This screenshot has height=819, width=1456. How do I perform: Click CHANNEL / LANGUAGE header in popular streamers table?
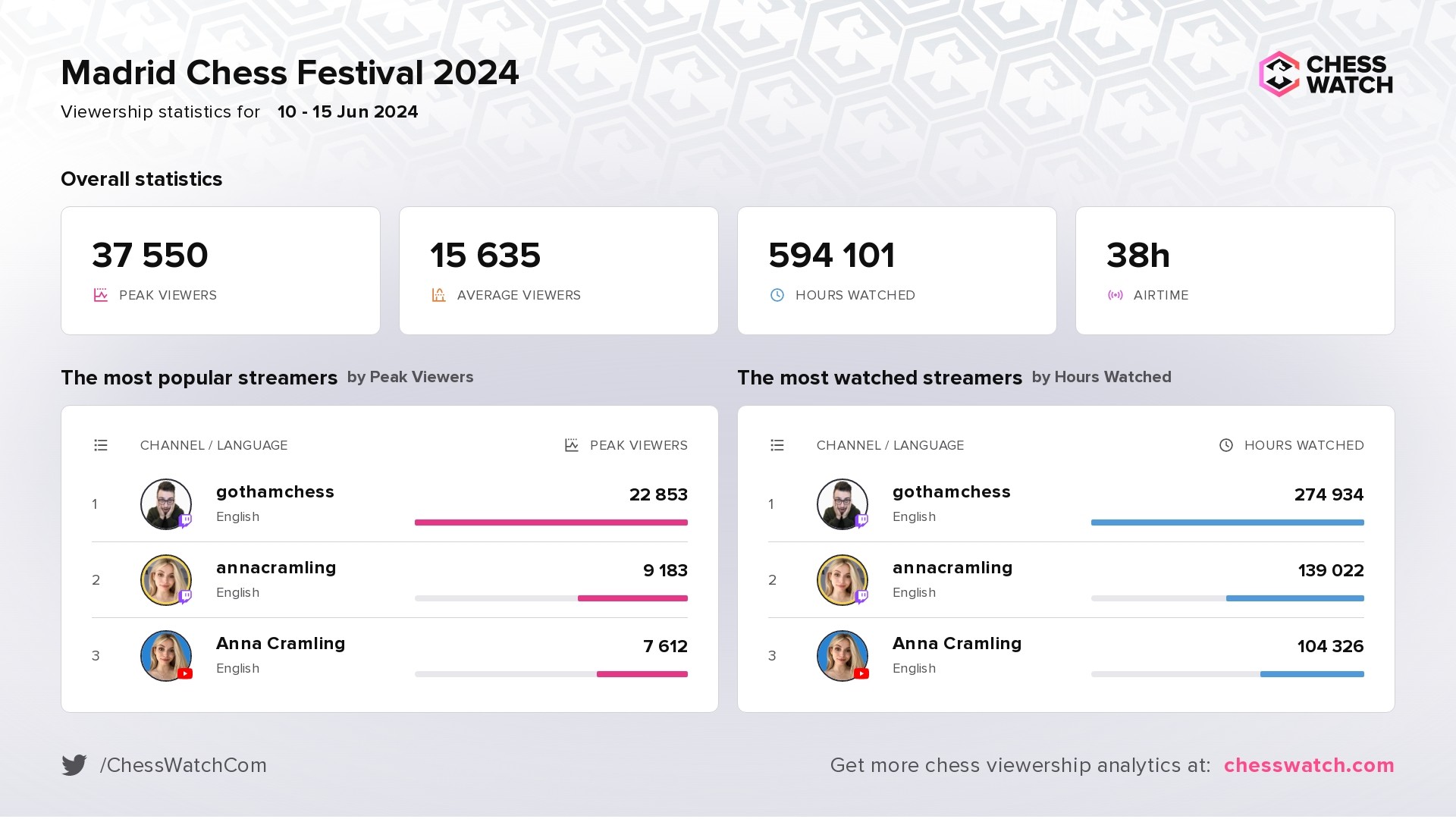[x=214, y=445]
